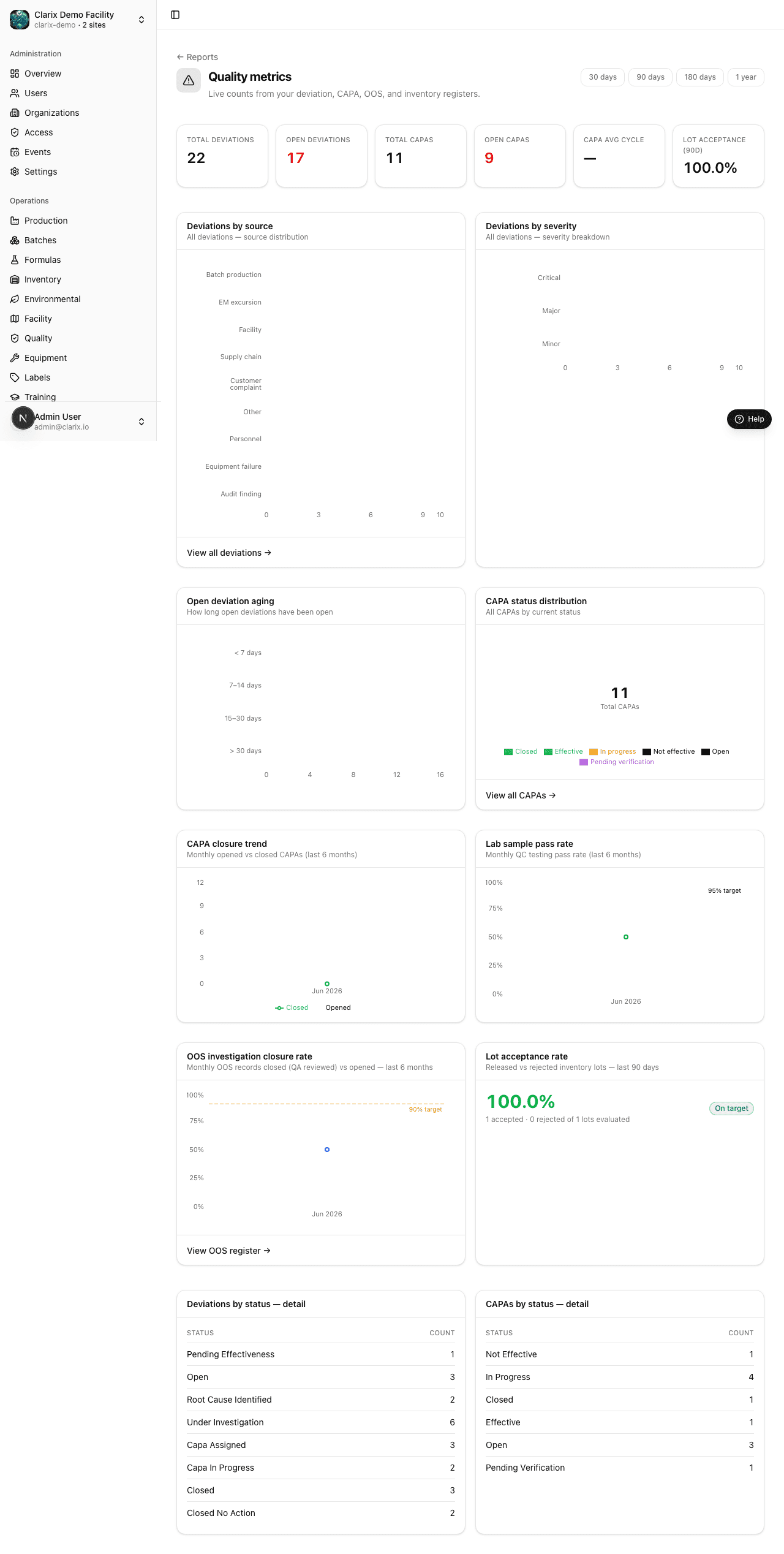Viewport: 784px width, 1554px height.
Task: Click the Batches boxes icon
Action: click(15, 240)
